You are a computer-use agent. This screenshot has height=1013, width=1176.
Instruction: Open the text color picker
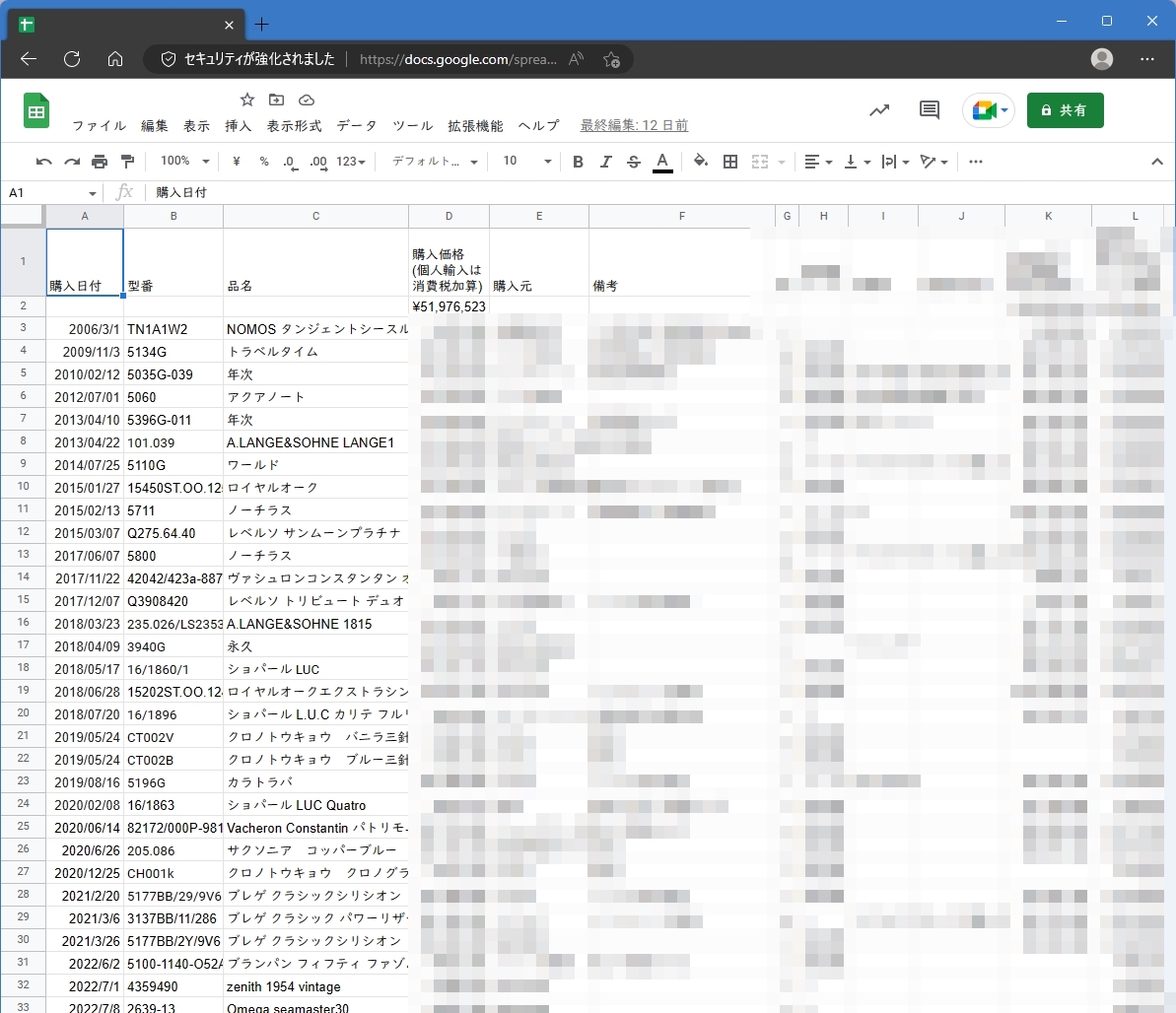(662, 162)
